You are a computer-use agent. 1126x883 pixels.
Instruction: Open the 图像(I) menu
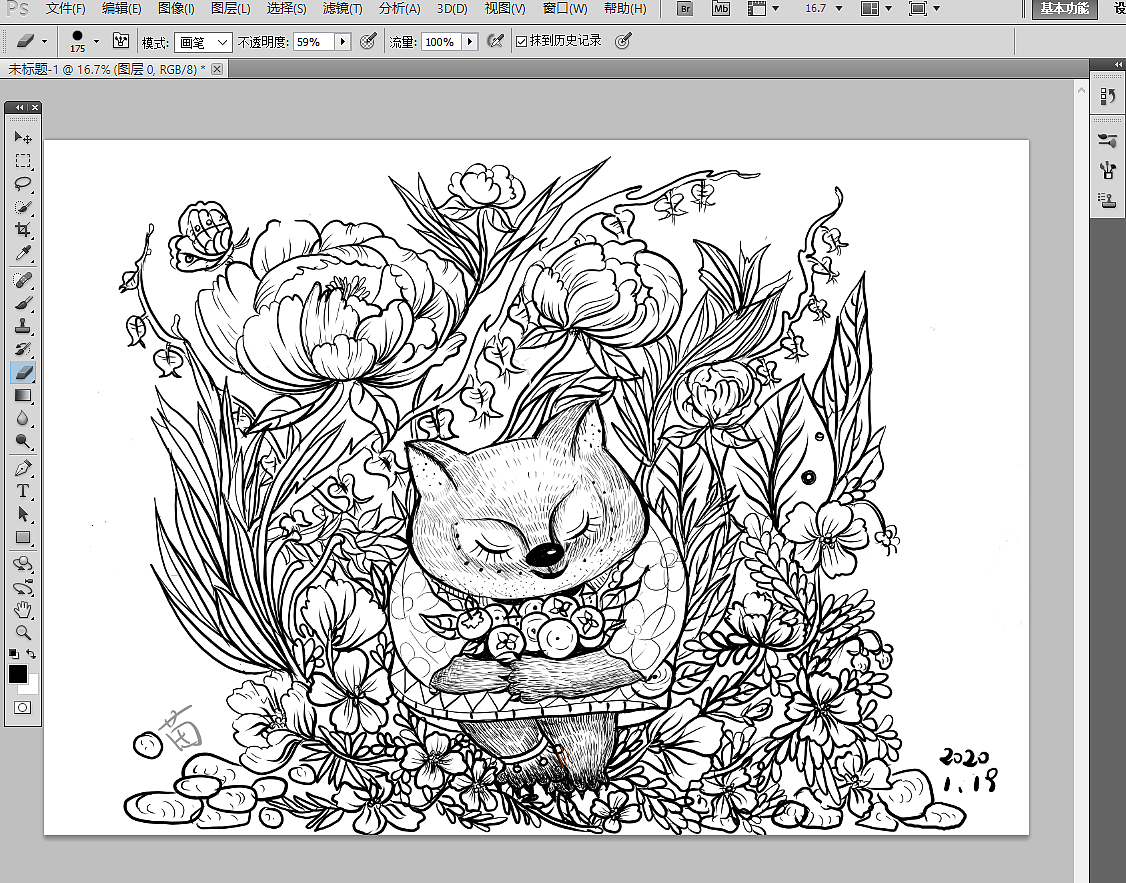point(176,9)
